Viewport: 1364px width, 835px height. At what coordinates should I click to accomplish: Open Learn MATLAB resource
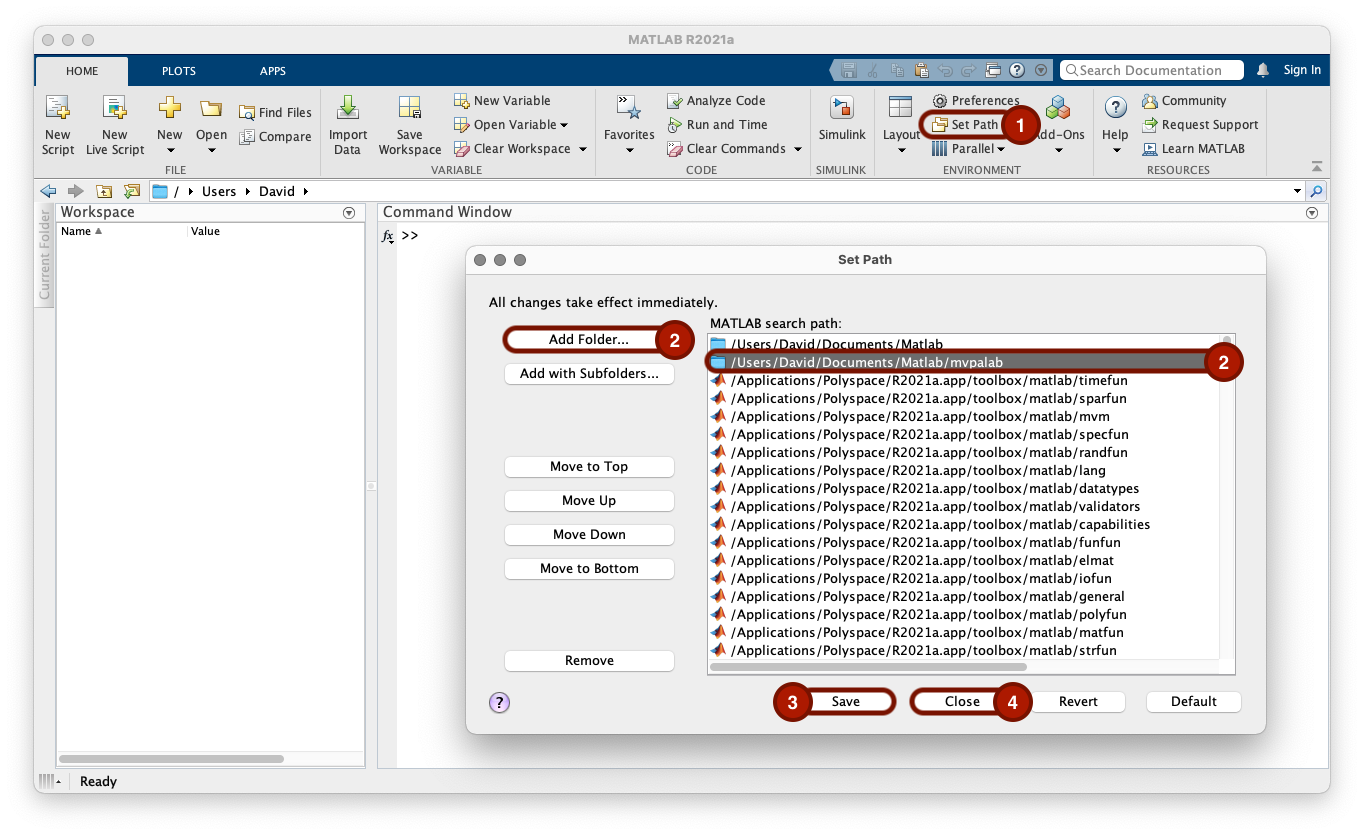1194,149
